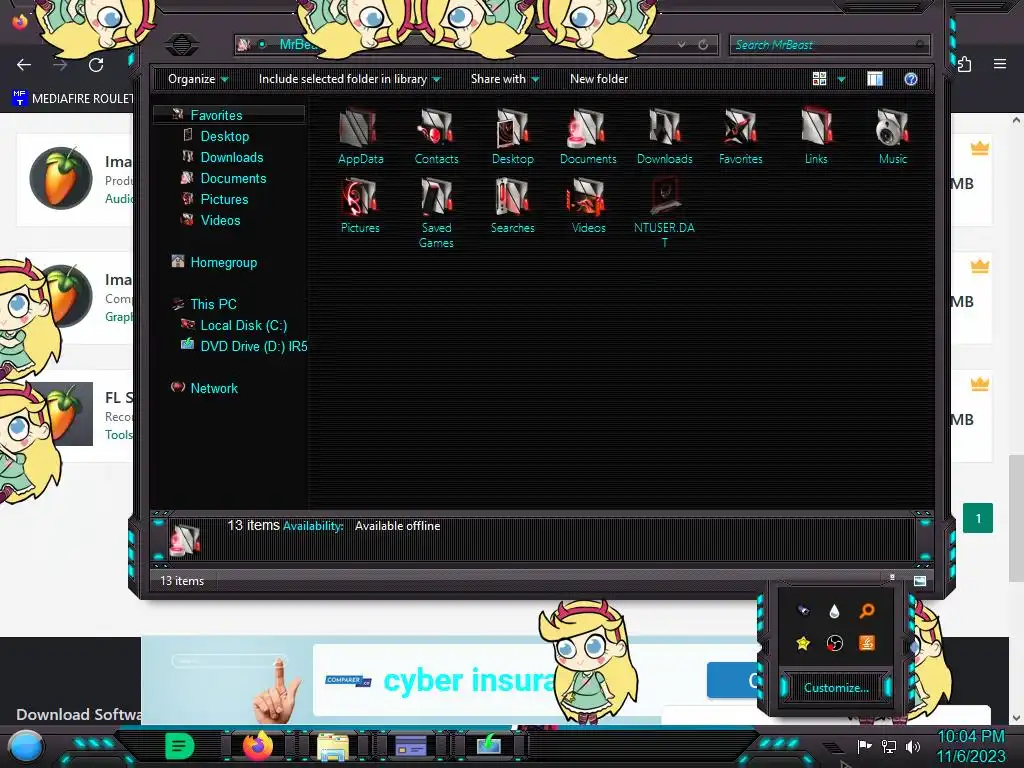Screen dimensions: 1024x768
Task: Click the change view icon
Action: [819, 79]
